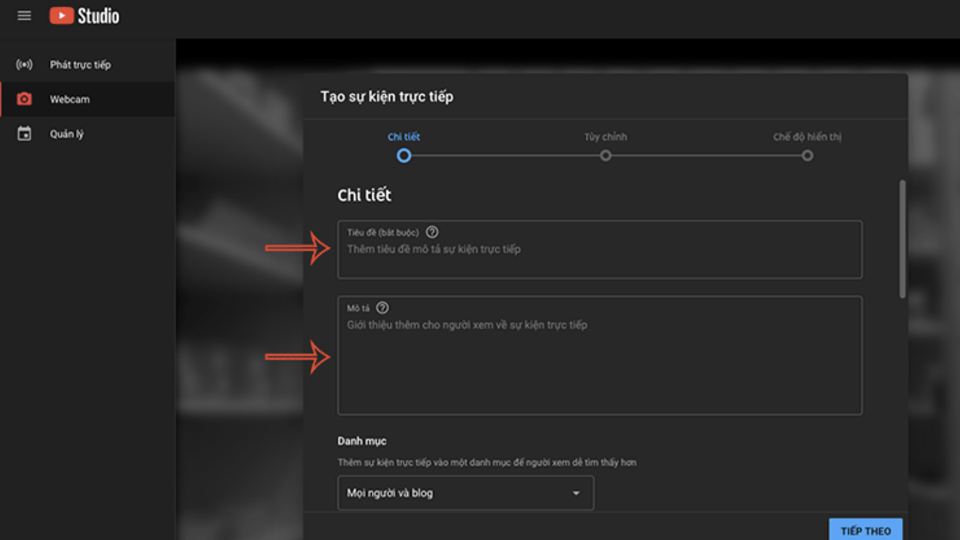960x540 pixels.
Task: Click the Chi tiết section heading
Action: point(364,195)
